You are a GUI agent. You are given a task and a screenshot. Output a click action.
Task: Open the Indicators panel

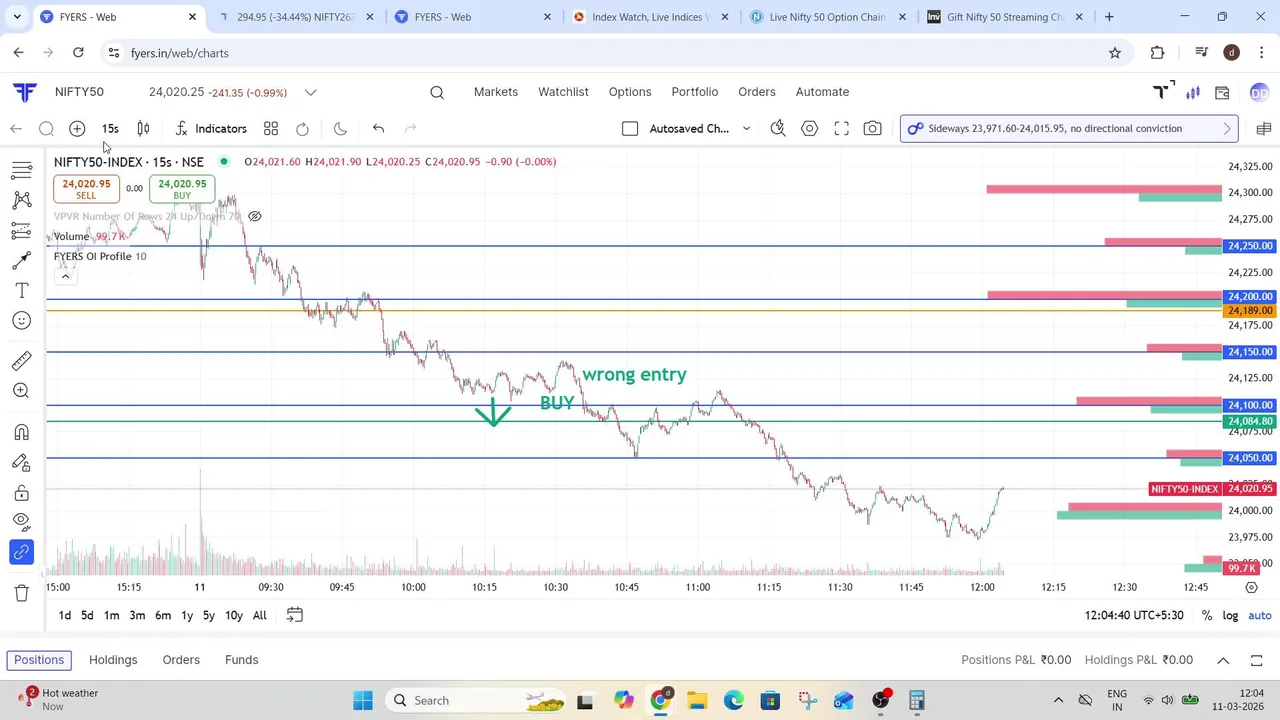[x=210, y=128]
